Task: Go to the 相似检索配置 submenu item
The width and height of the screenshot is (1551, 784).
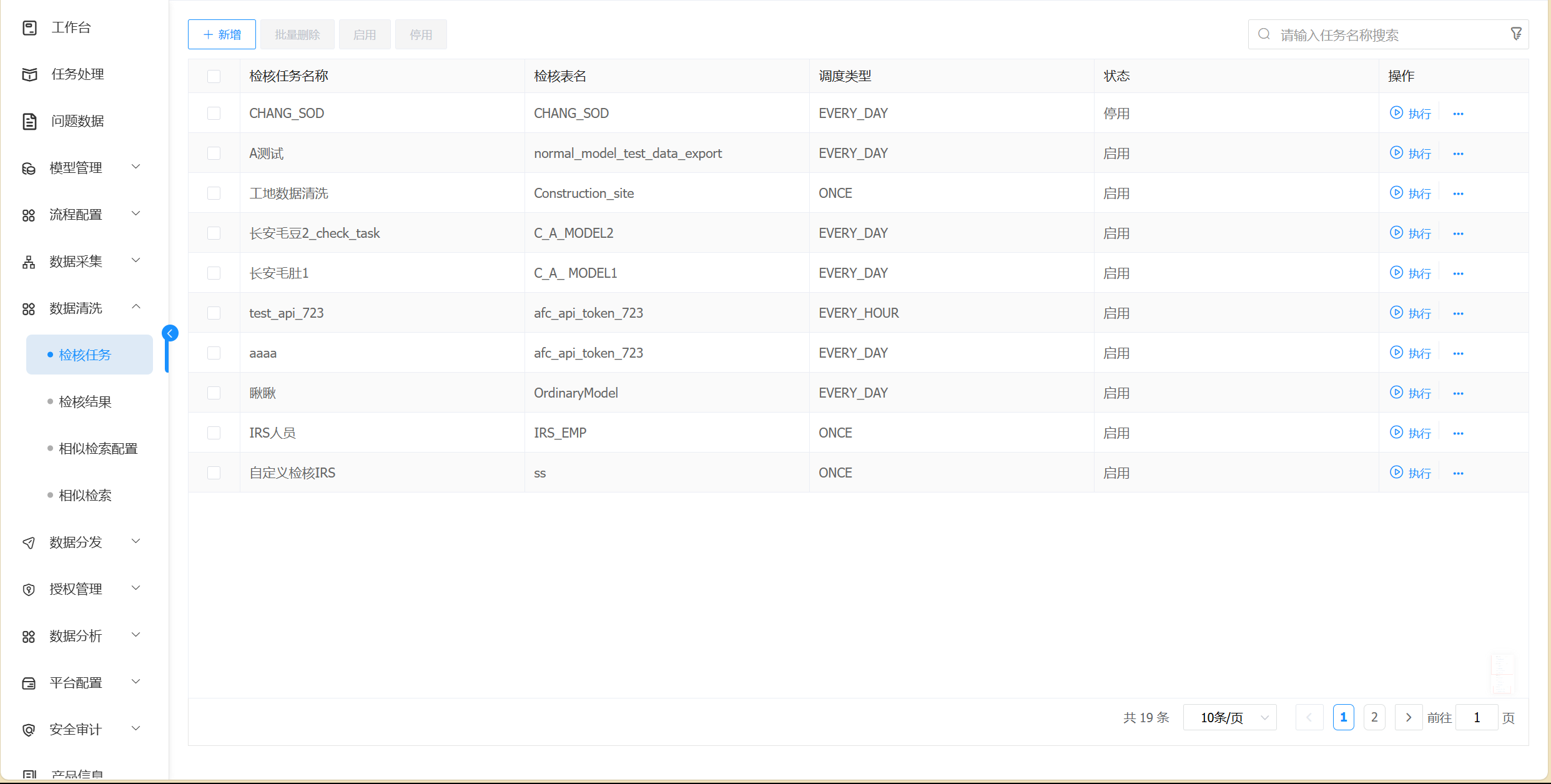Action: pyautogui.click(x=98, y=449)
